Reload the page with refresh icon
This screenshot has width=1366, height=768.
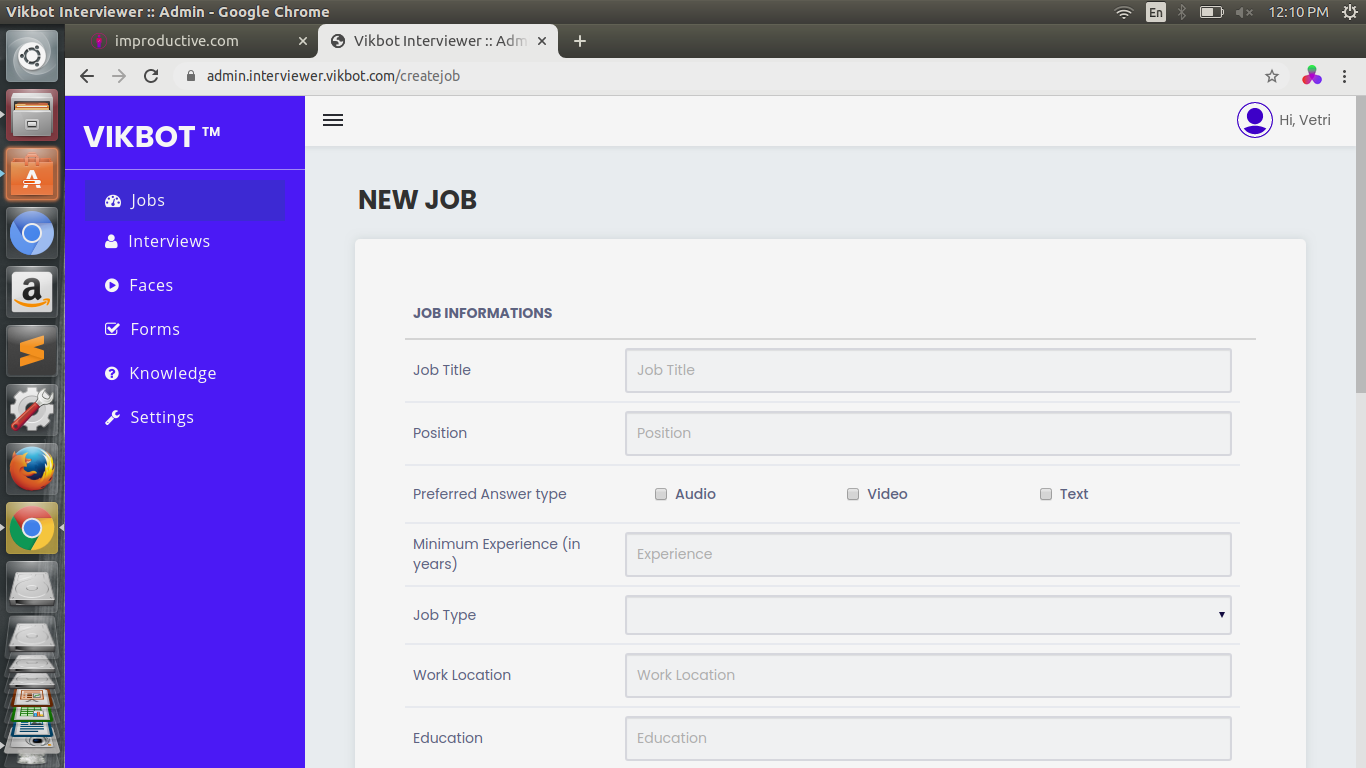(151, 76)
